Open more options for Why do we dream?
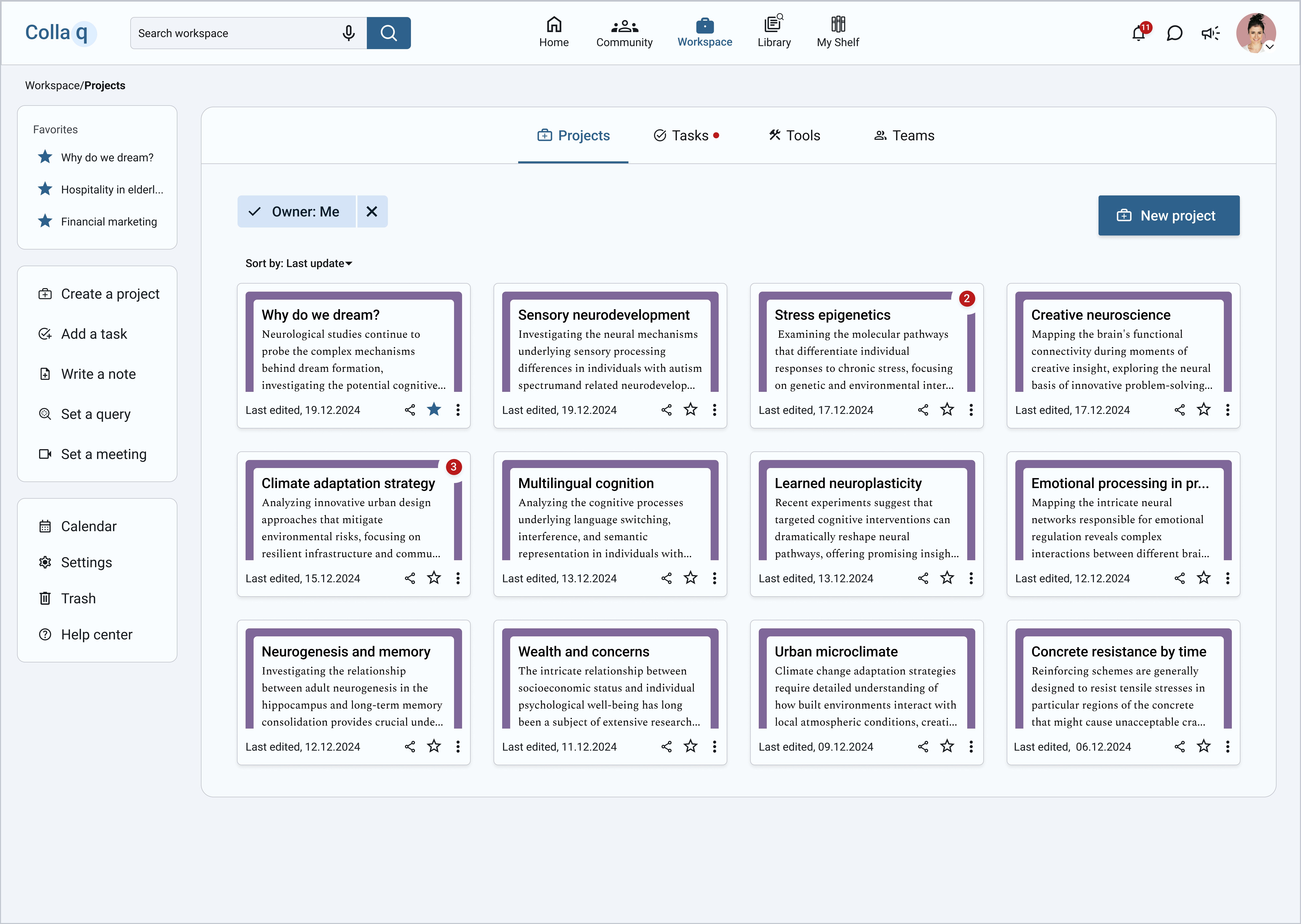 [458, 410]
